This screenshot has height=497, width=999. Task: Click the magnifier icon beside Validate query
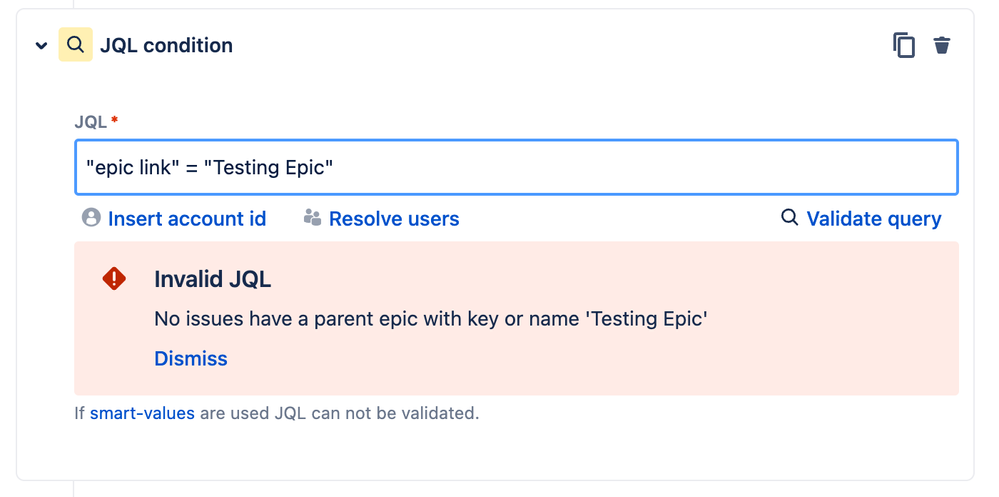tap(789, 218)
